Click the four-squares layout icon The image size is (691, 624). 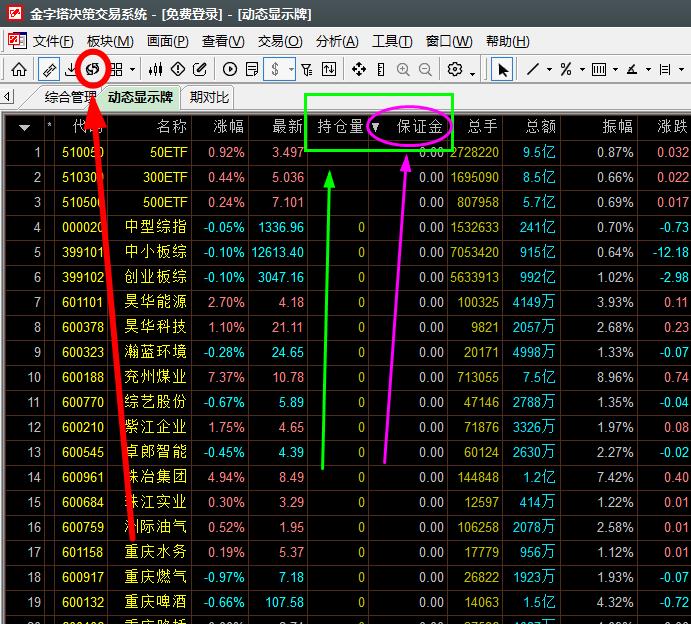pos(116,70)
